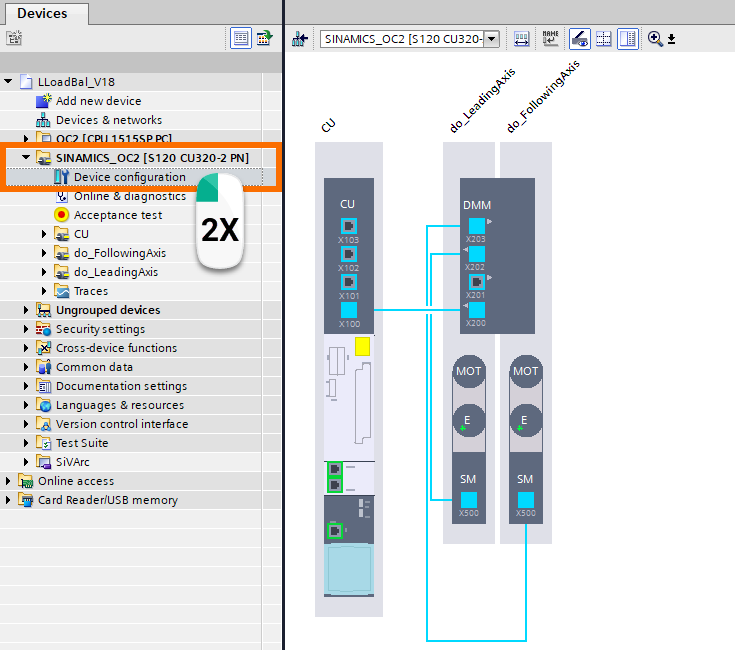Open the zoom level dropdown arrow
Image resolution: width=735 pixels, height=650 pixels.
(672, 39)
